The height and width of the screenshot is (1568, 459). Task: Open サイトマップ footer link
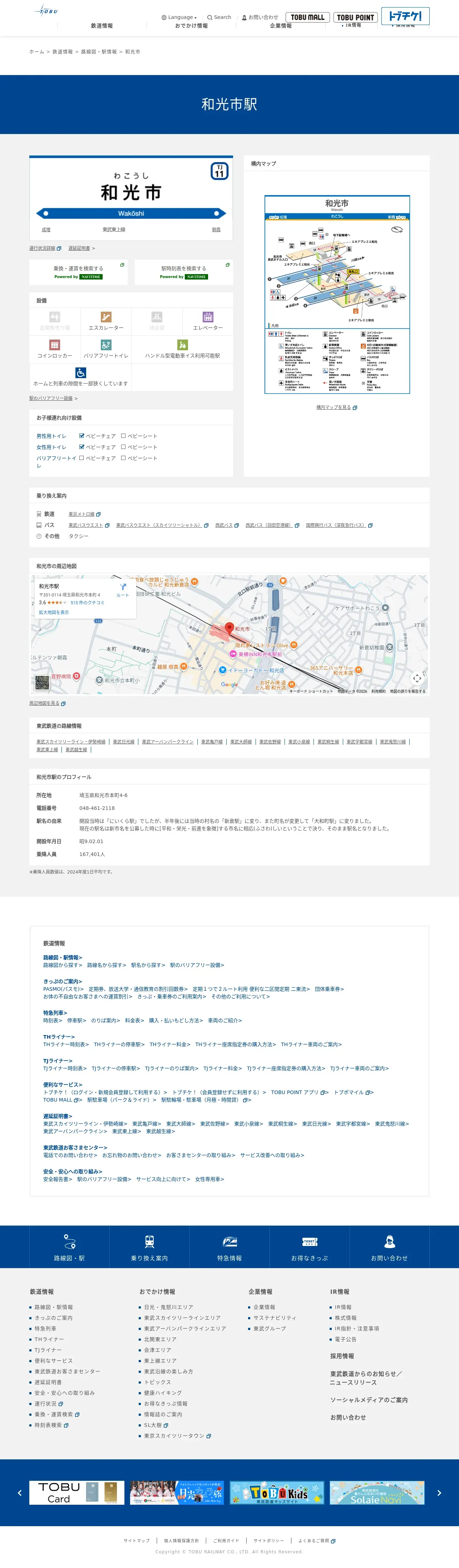pos(136,1540)
